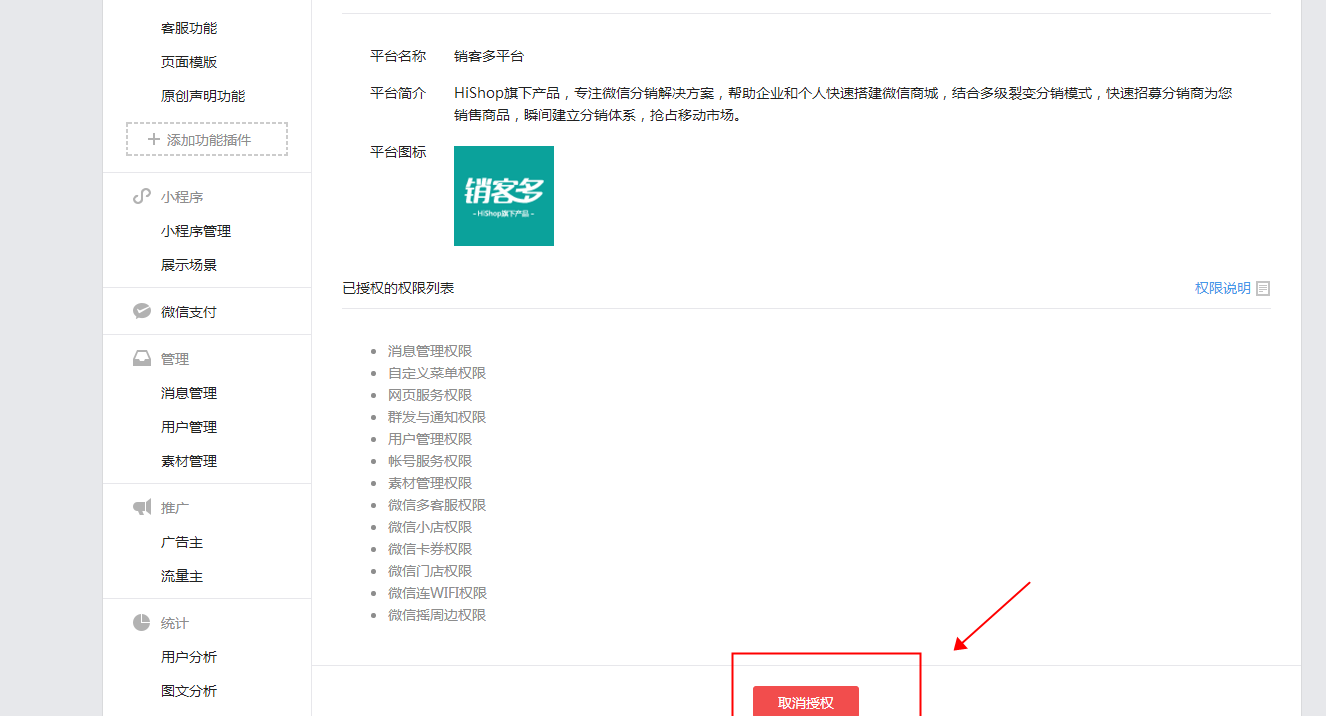Click the 微信支付 chat bubble icon
The image size is (1326, 716).
coord(142,311)
